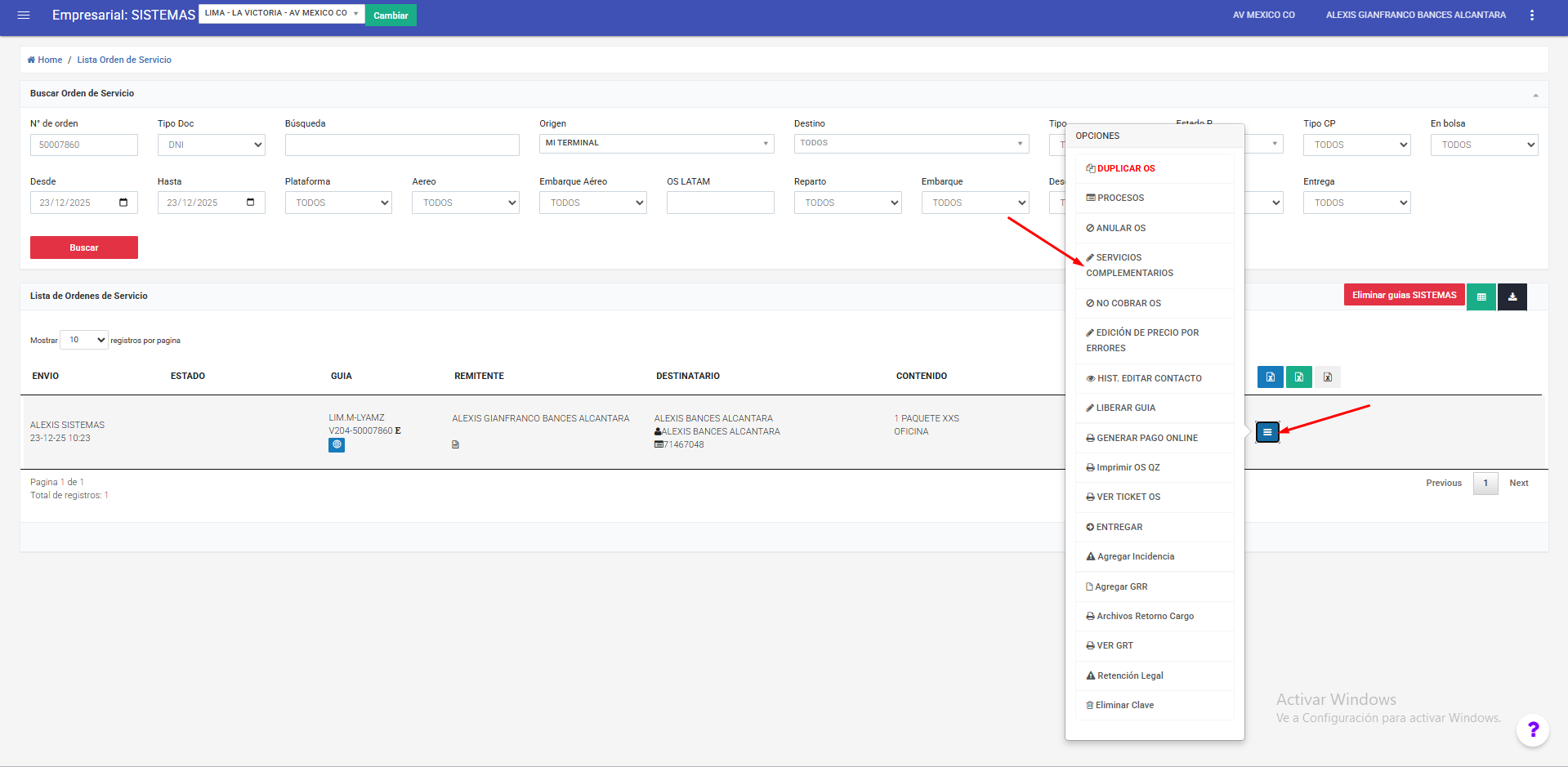The height and width of the screenshot is (767, 1568).
Task: Open the hamburger sidebar menu icon
Action: 24,15
